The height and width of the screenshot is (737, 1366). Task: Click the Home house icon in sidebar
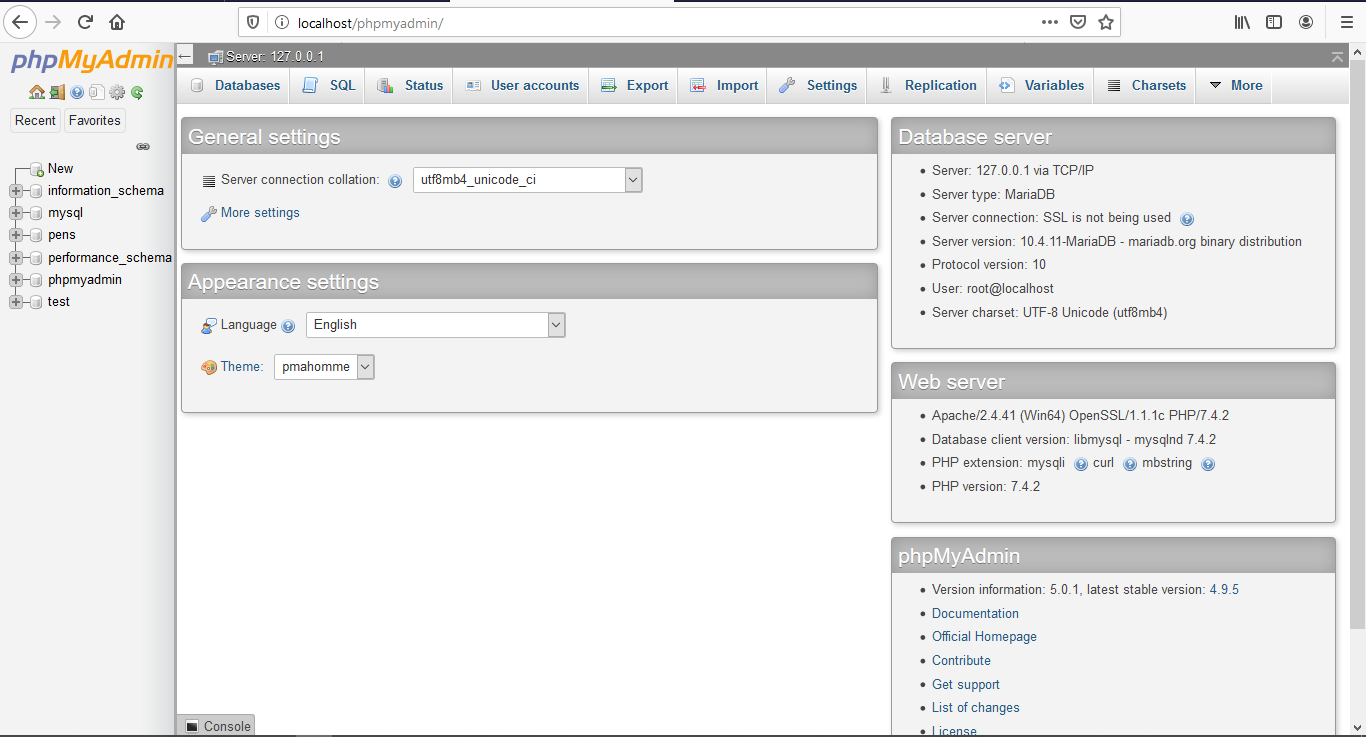click(37, 92)
